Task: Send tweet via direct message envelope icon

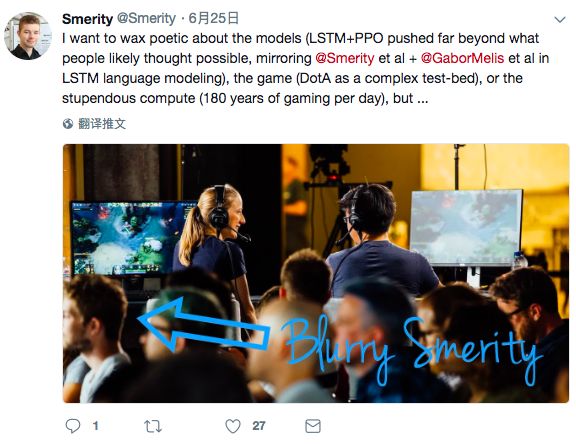Action: pos(313,426)
